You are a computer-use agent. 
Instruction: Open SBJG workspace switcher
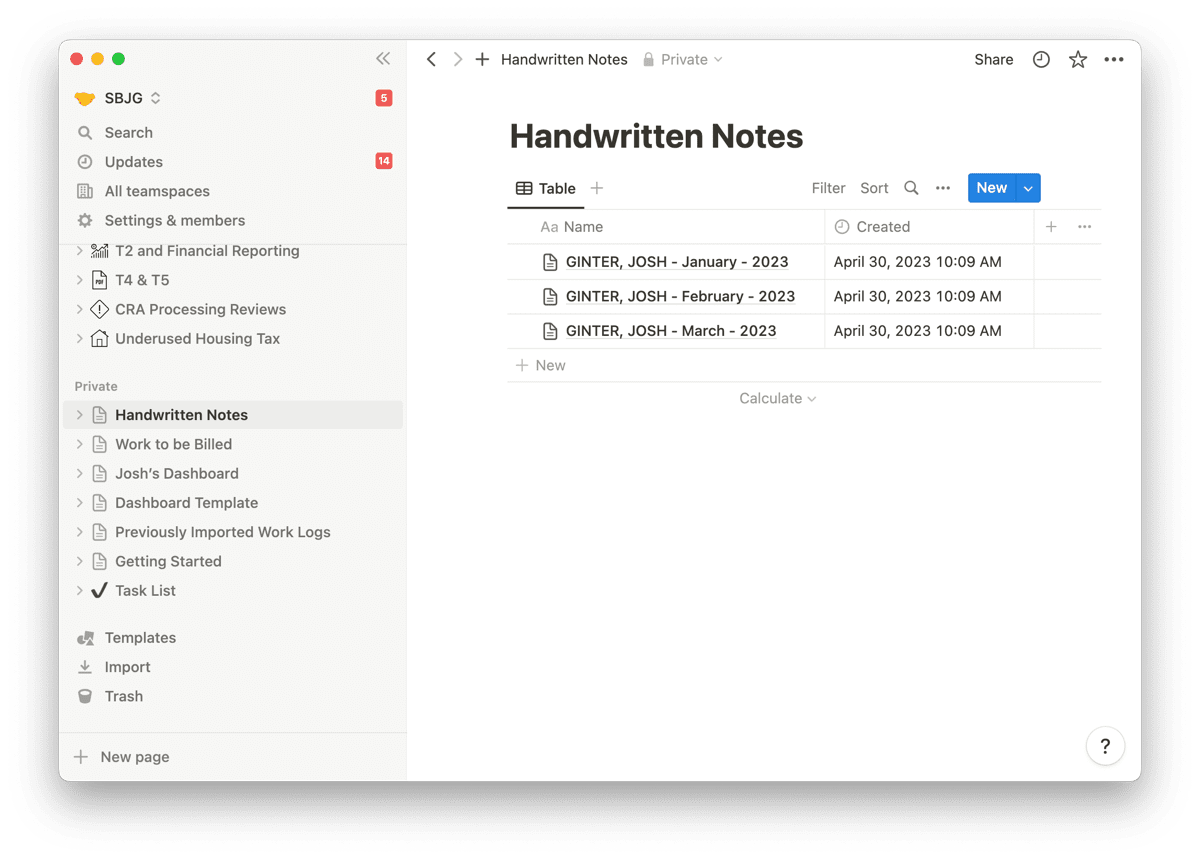pyautogui.click(x=117, y=98)
